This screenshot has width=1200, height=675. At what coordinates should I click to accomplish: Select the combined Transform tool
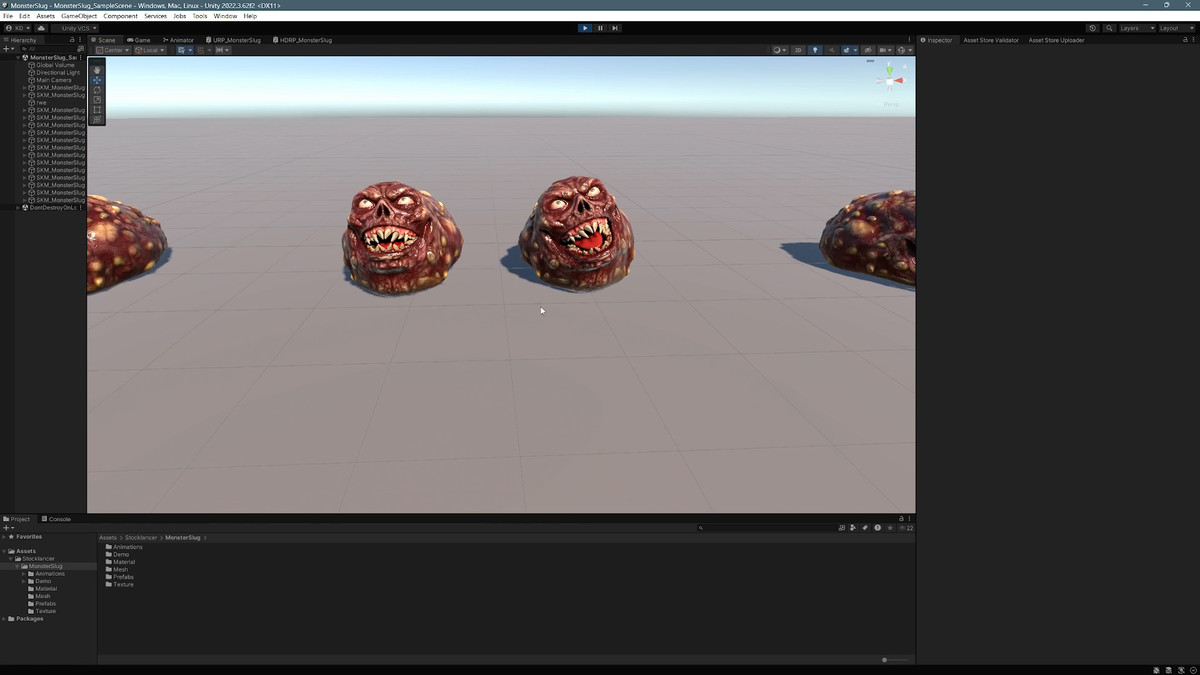click(97, 119)
